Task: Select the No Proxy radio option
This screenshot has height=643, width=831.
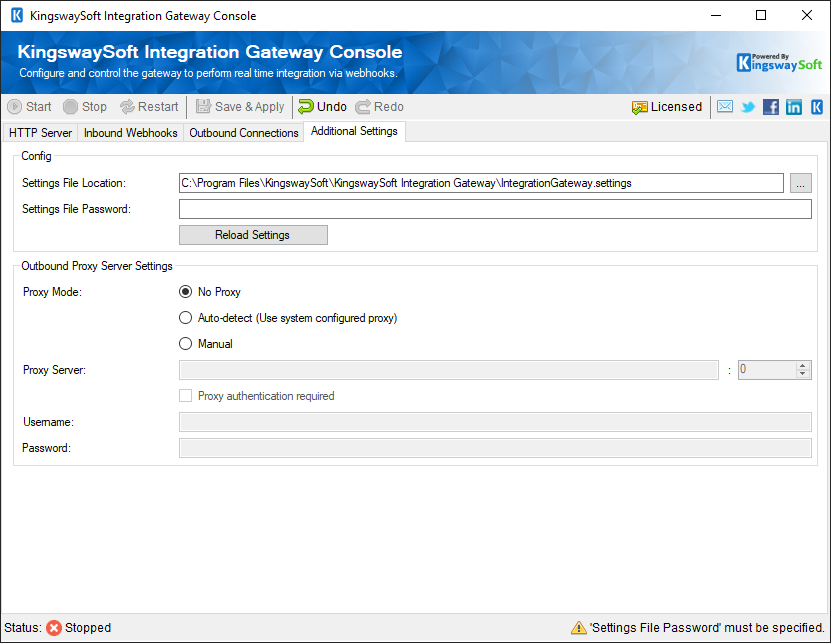Action: pos(210,292)
